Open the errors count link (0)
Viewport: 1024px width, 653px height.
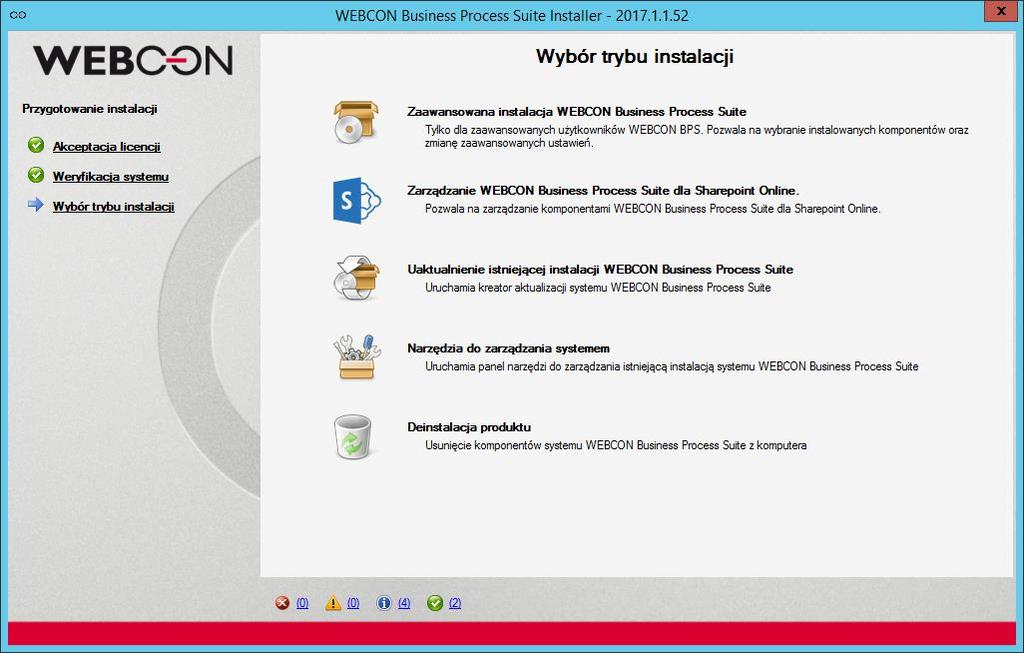pos(302,603)
